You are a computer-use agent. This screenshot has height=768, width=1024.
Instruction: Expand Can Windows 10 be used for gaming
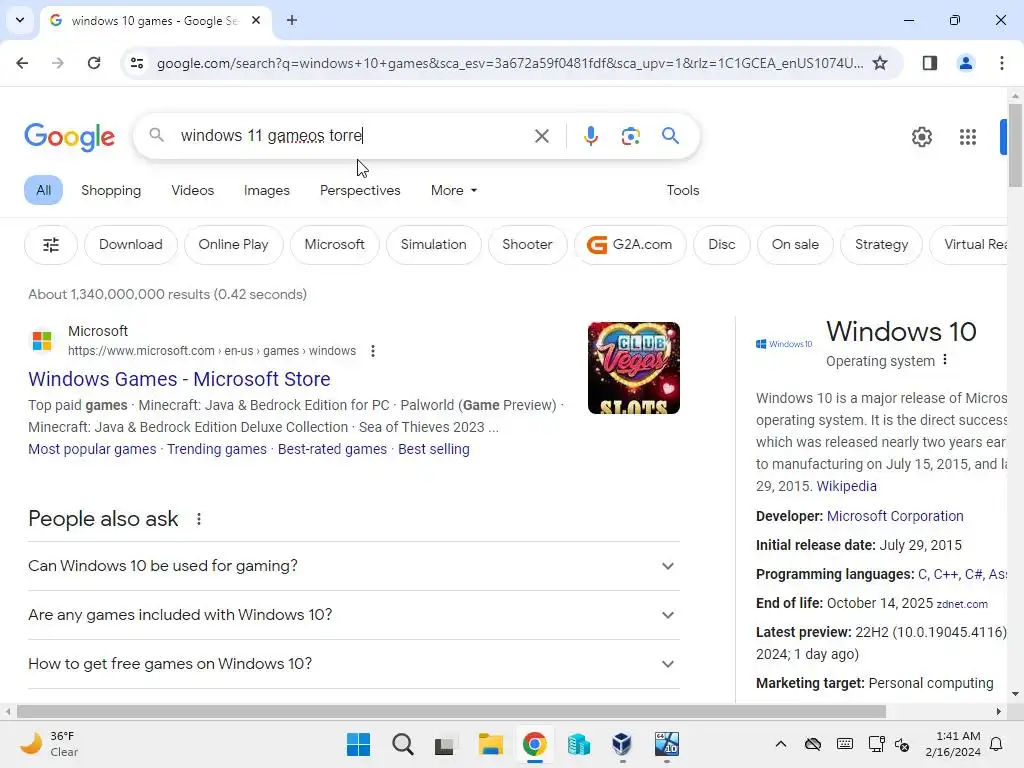(x=353, y=566)
